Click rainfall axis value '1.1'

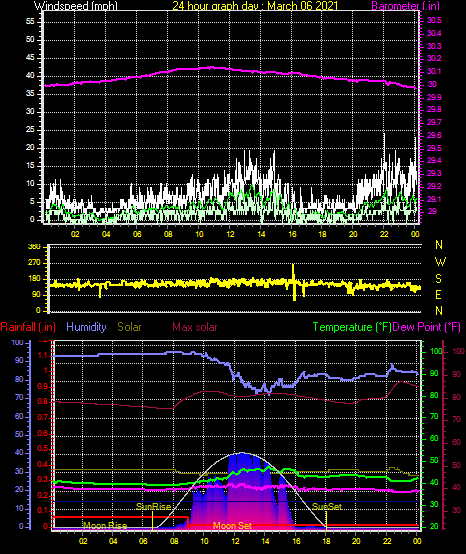(x=43, y=355)
